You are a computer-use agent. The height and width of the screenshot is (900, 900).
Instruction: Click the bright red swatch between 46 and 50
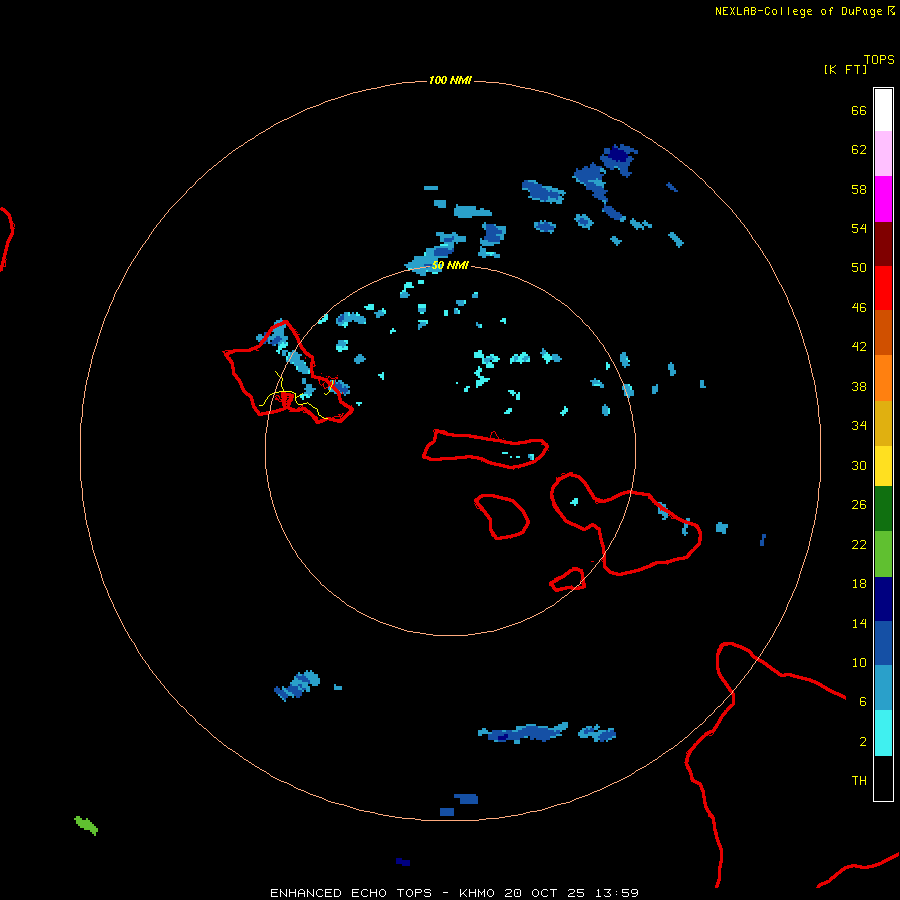point(883,288)
